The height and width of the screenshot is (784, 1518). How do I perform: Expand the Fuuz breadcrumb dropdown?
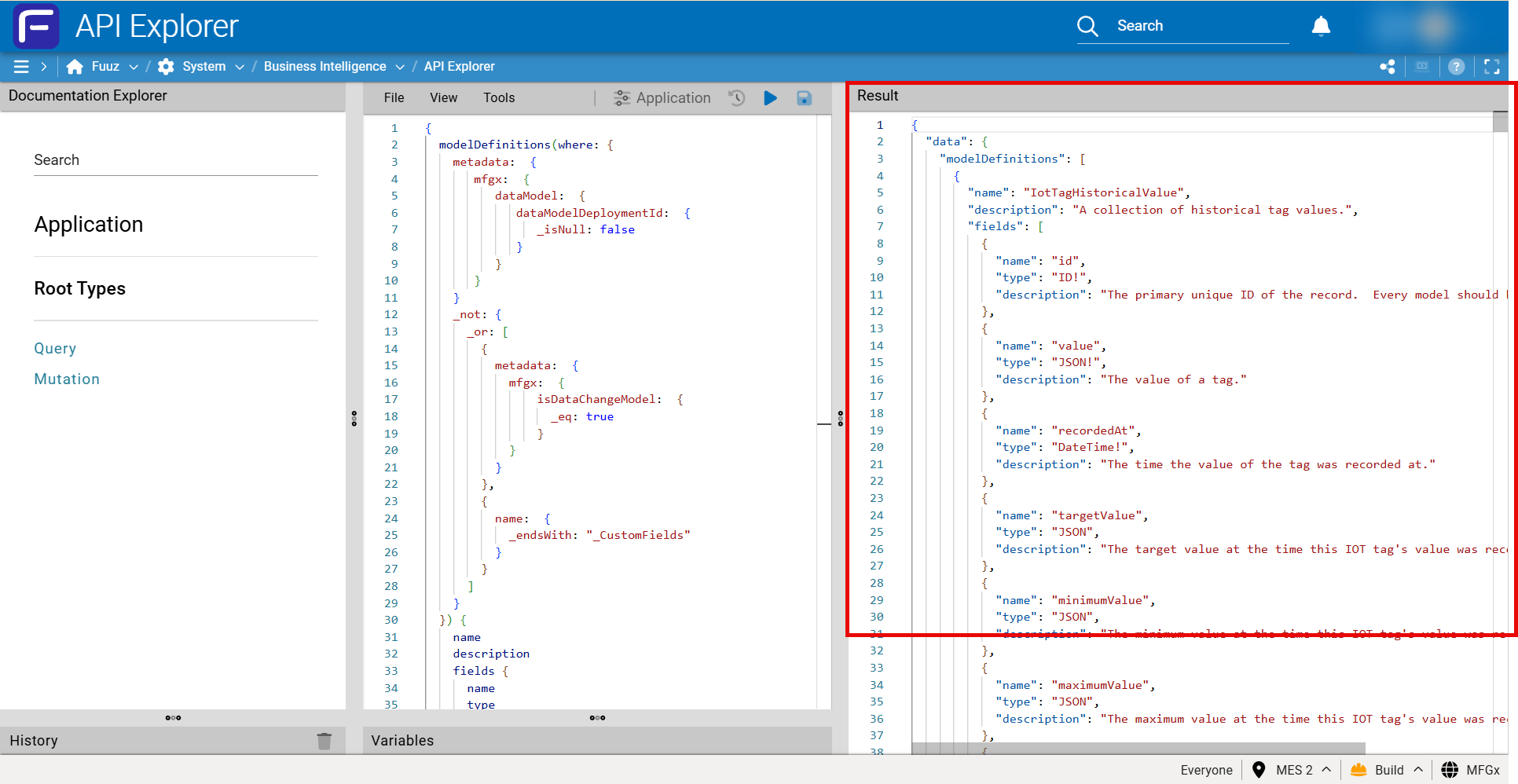pos(134,67)
